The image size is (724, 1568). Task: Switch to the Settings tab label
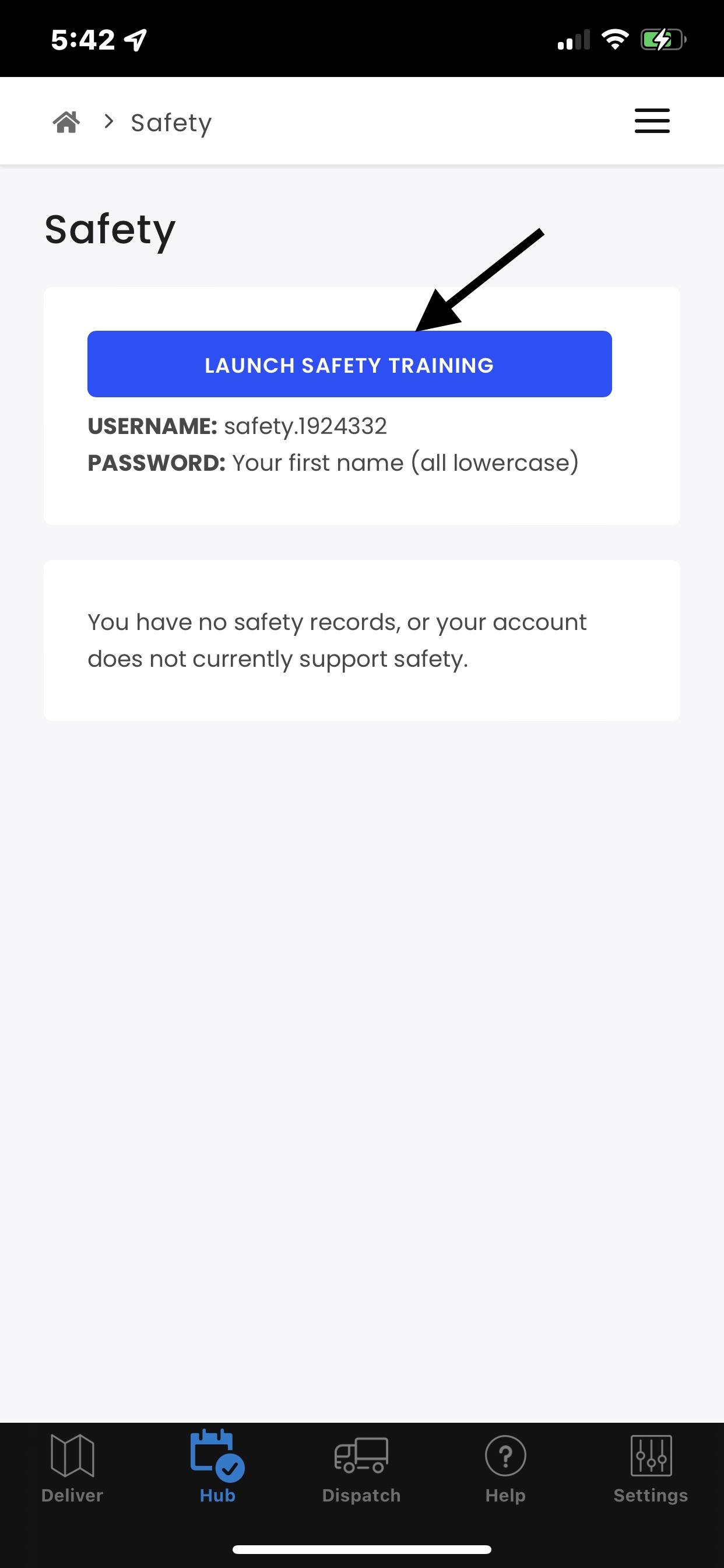[651, 1495]
